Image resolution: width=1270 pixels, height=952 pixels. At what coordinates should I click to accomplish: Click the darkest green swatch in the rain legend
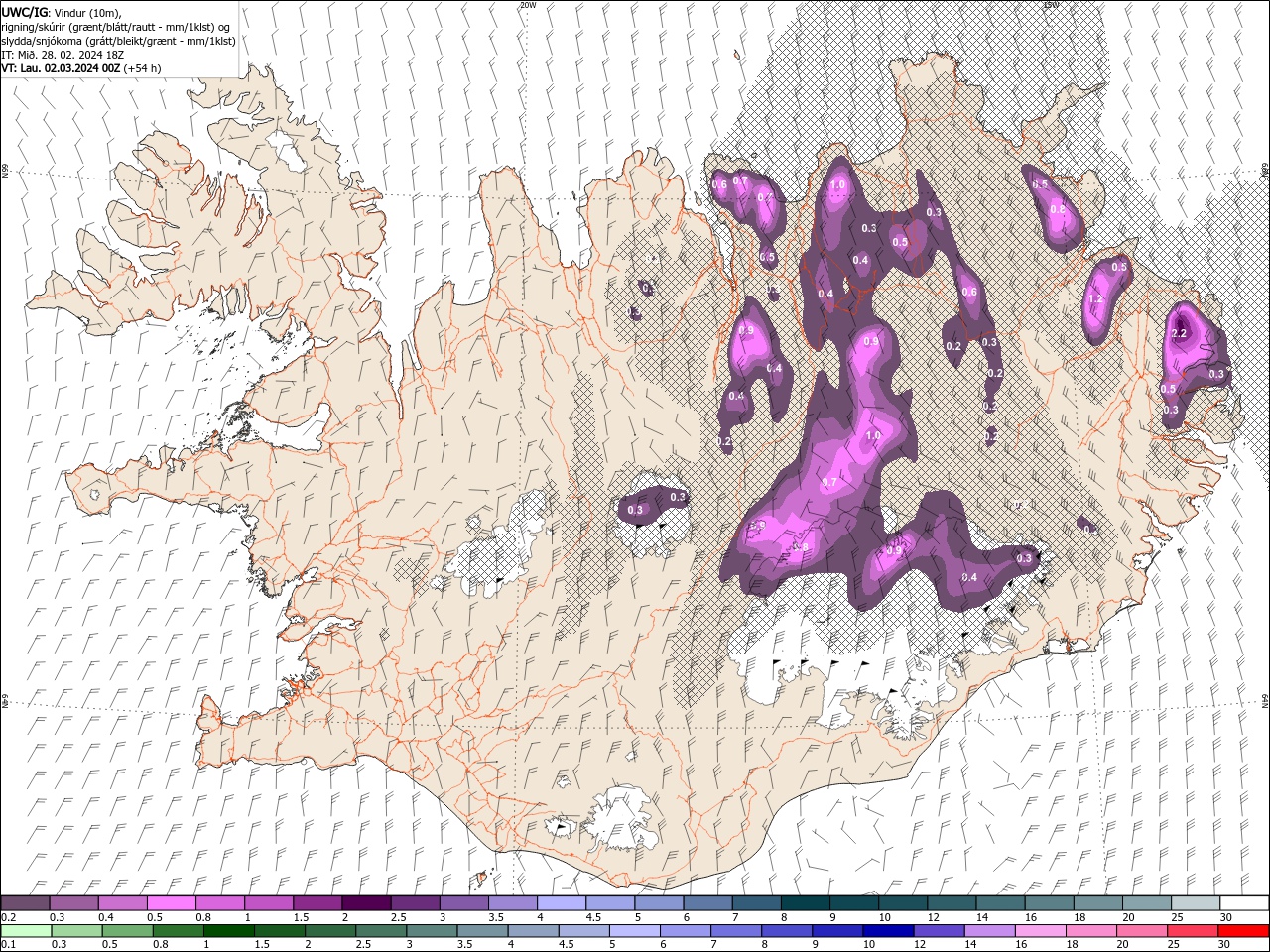tap(229, 931)
